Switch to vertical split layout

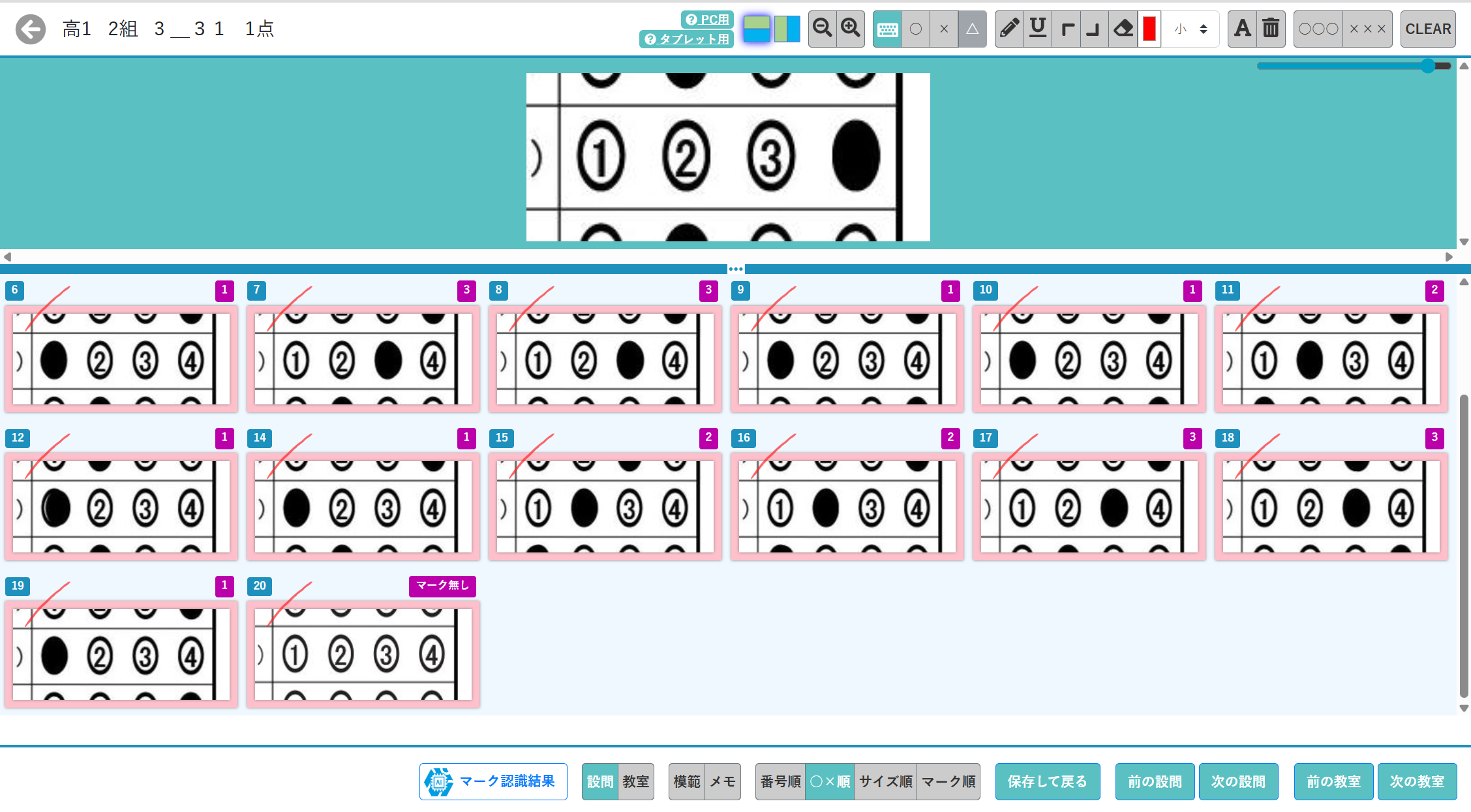coord(787,29)
